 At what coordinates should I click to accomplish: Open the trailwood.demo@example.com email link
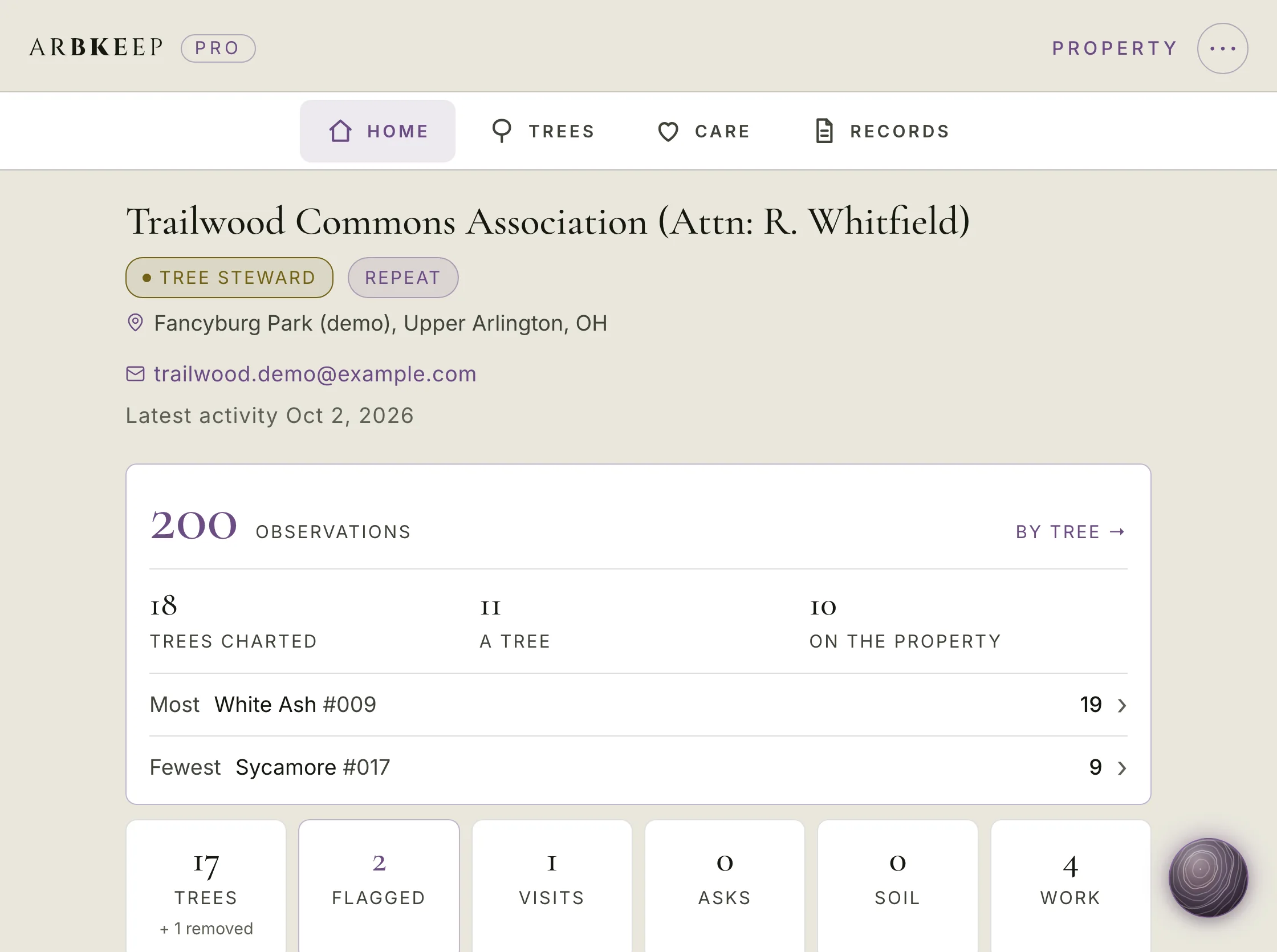[x=315, y=374]
